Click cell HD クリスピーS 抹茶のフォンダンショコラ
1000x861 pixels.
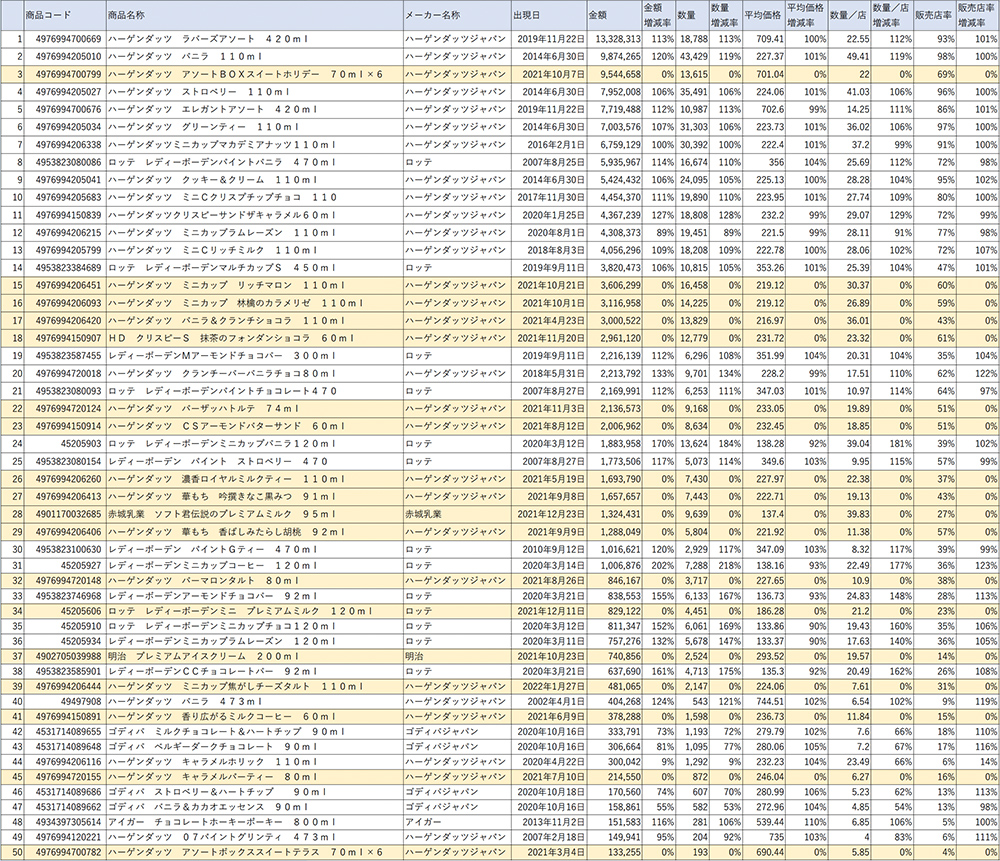tap(254, 338)
